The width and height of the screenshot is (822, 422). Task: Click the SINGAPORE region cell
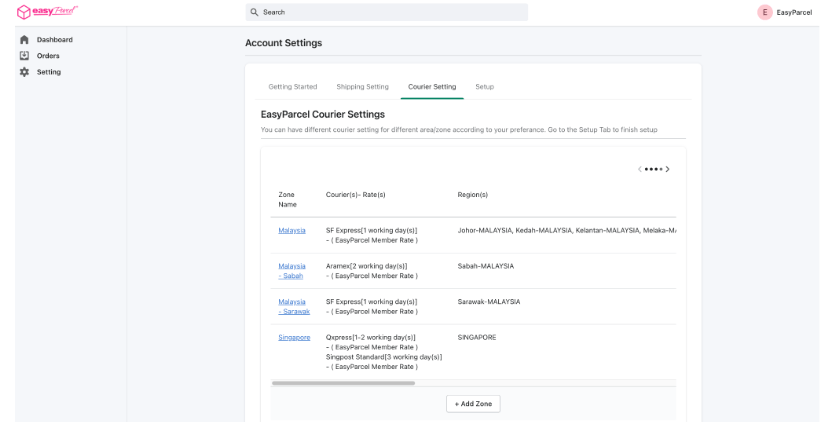point(477,338)
